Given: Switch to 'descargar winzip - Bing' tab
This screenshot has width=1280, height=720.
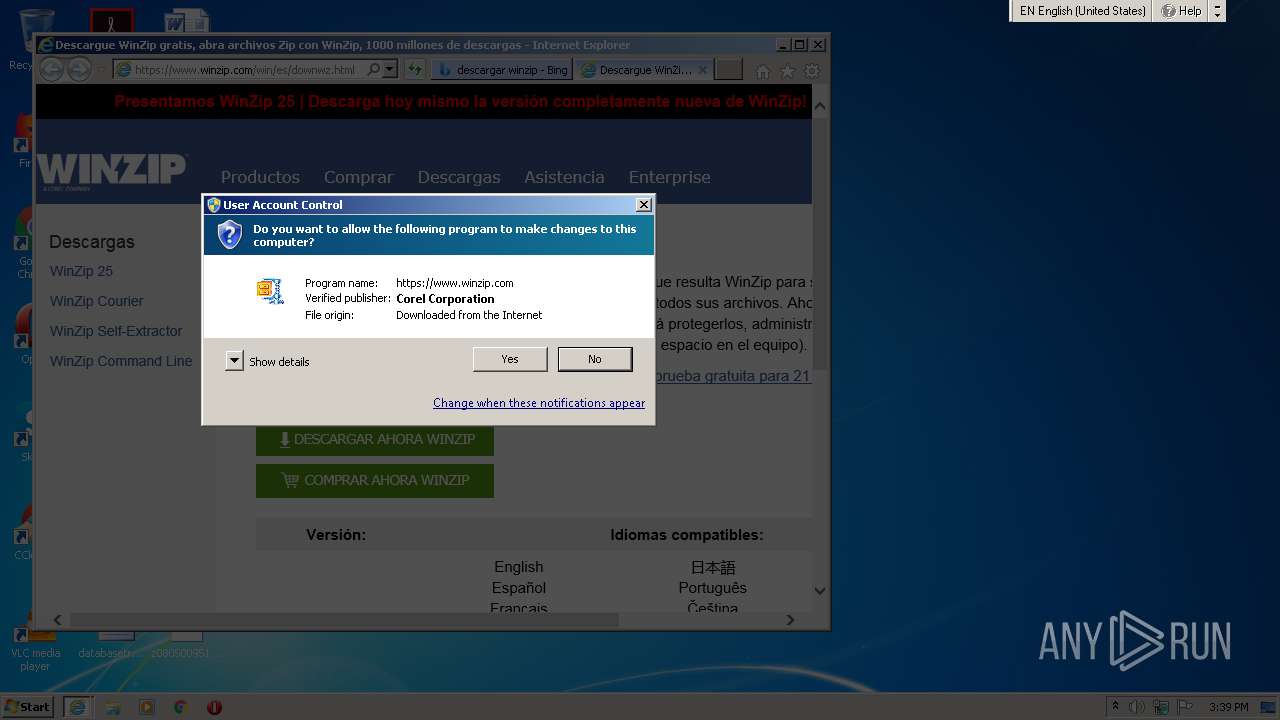Looking at the screenshot, I should coord(503,70).
